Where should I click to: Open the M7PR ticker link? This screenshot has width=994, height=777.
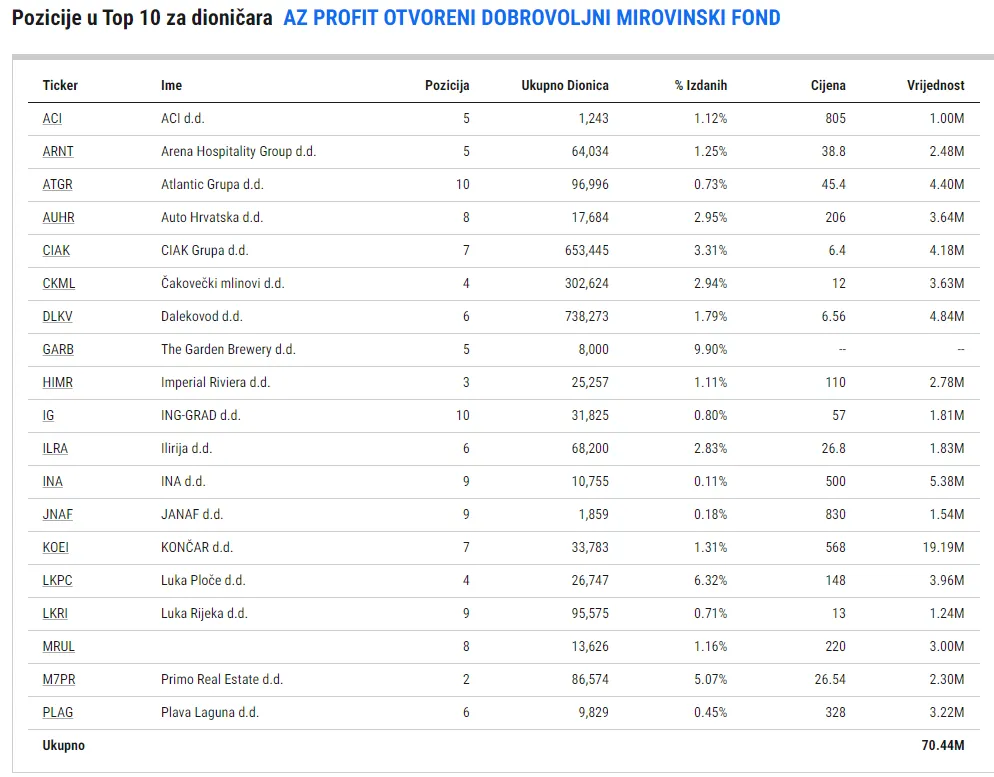coord(58,679)
